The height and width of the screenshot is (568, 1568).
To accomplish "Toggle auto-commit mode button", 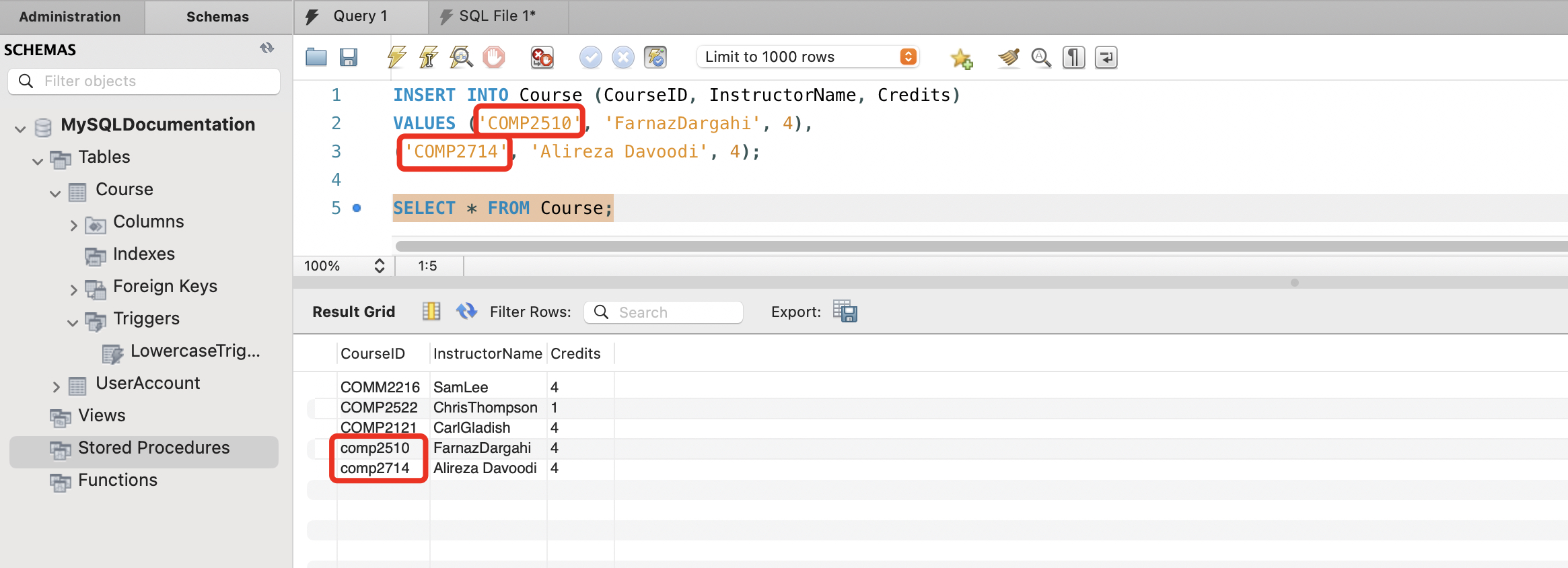I will [655, 57].
